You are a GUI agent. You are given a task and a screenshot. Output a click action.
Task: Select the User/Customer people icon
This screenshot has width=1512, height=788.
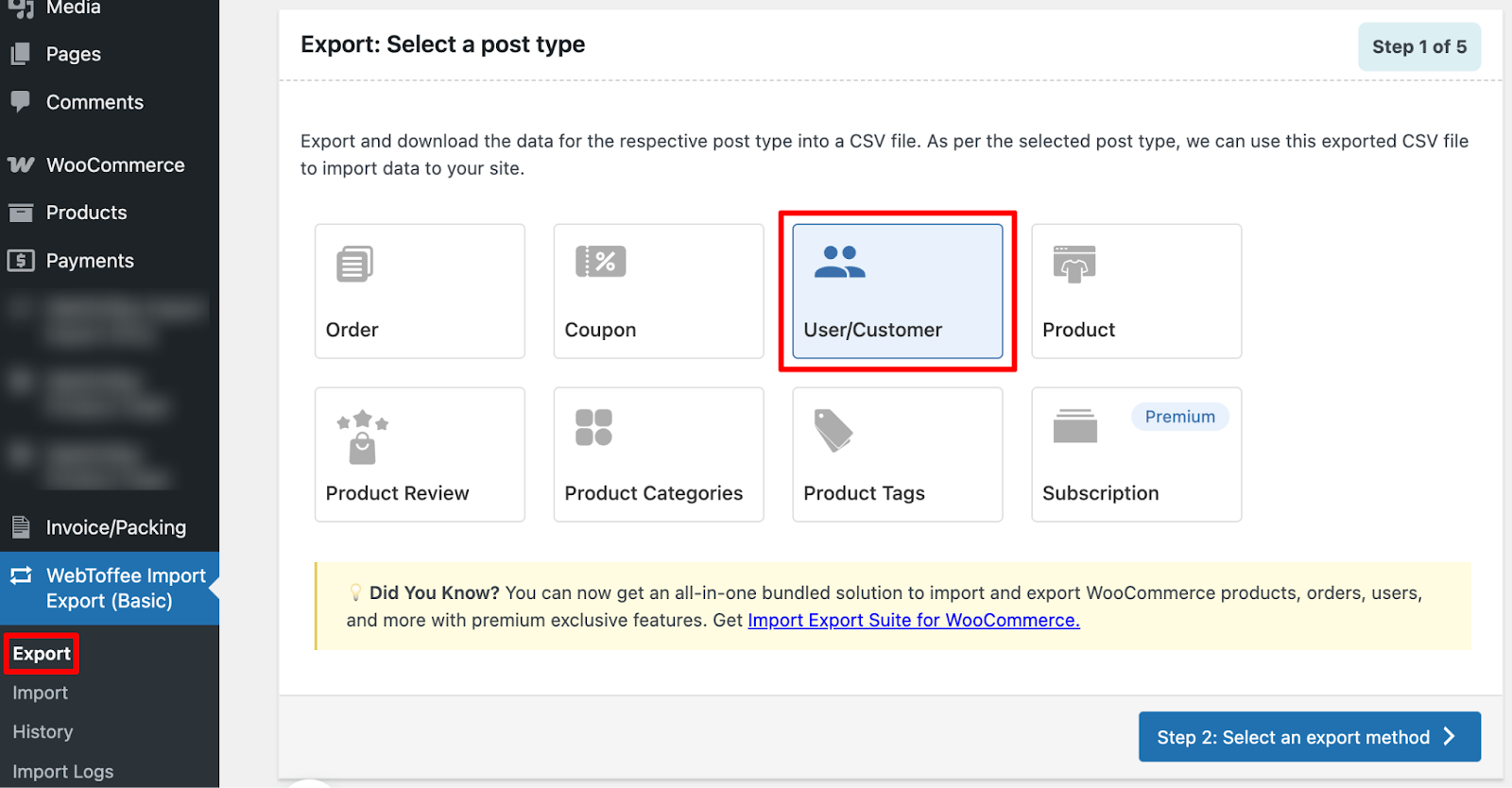coord(839,262)
